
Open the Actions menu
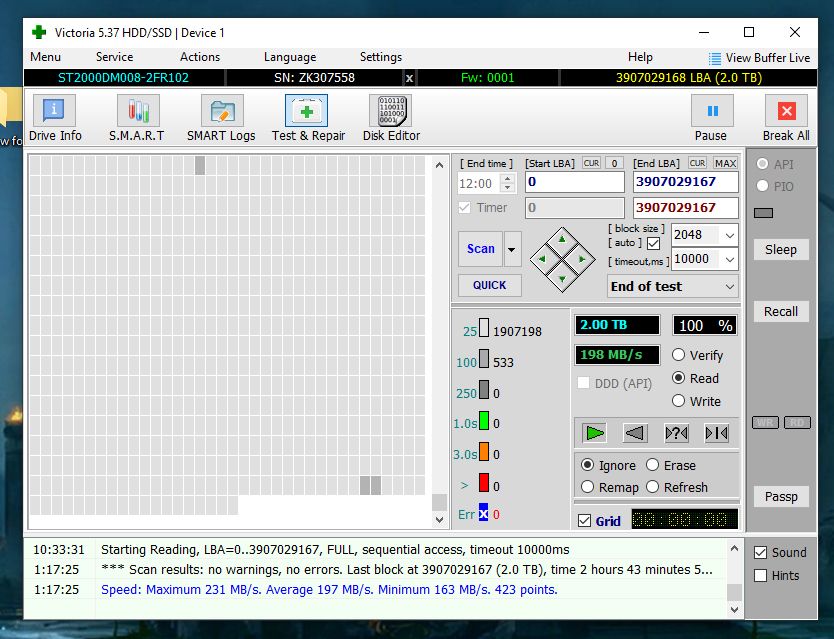[x=200, y=57]
